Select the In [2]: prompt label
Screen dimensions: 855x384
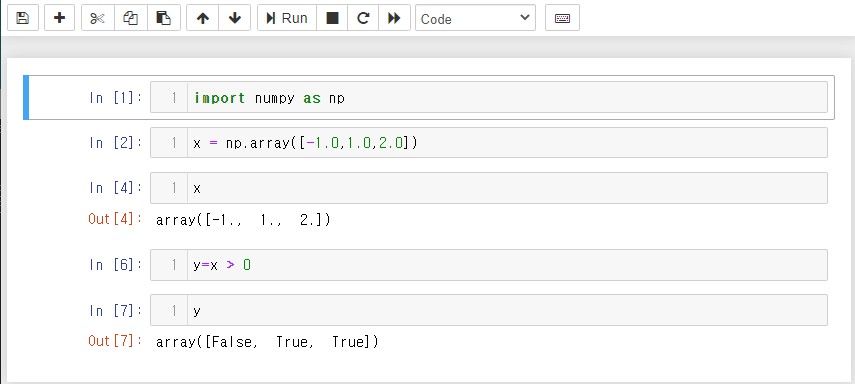click(x=116, y=143)
